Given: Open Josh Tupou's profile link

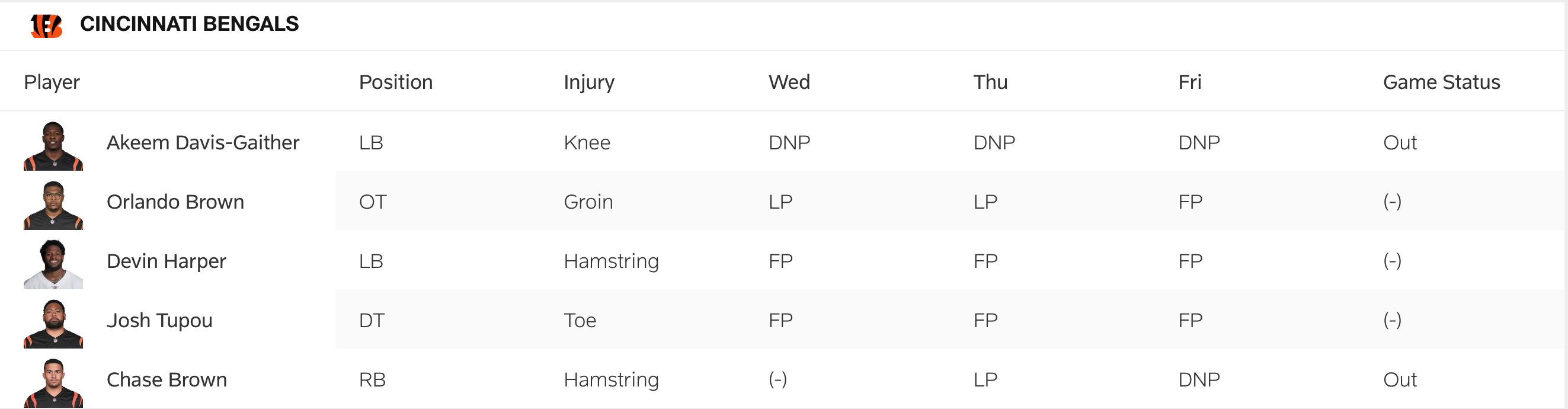Looking at the screenshot, I should tap(159, 320).
